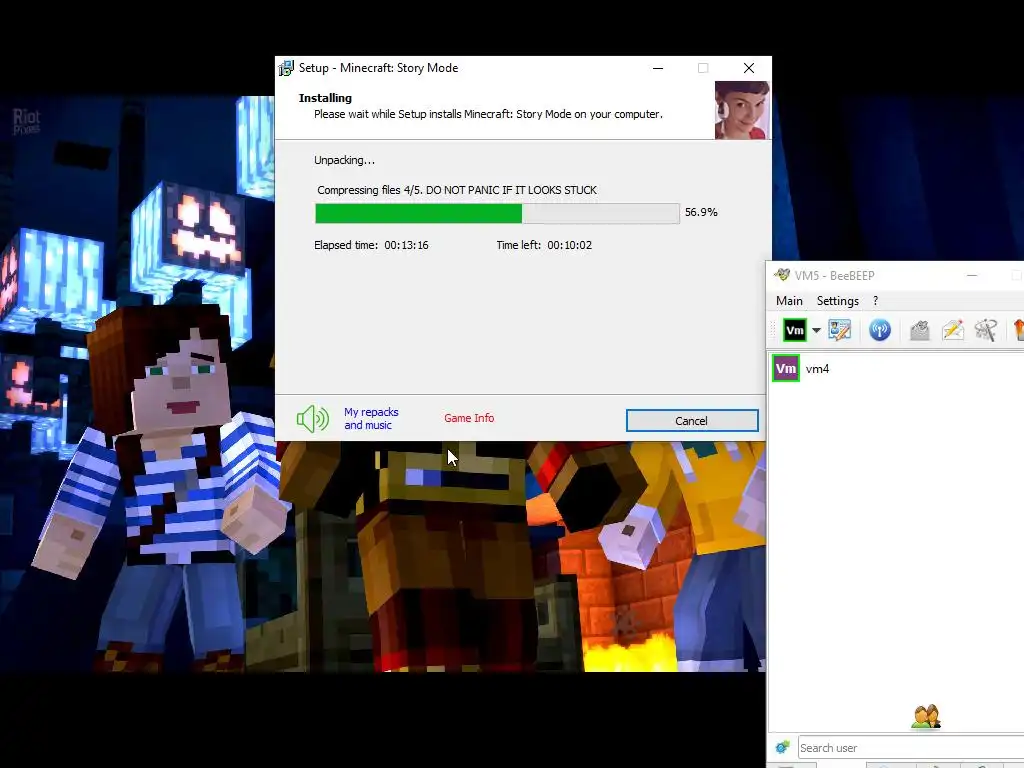1024x768 pixels.
Task: Click the BeeBEEP bee icon in its title bar
Action: 782,275
